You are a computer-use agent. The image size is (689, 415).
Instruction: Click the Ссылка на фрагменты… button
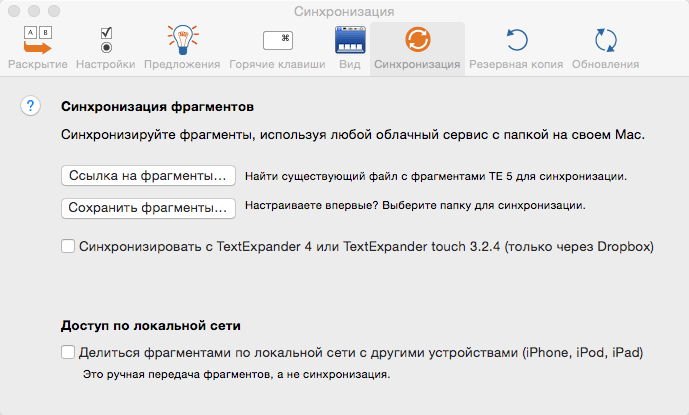148,176
